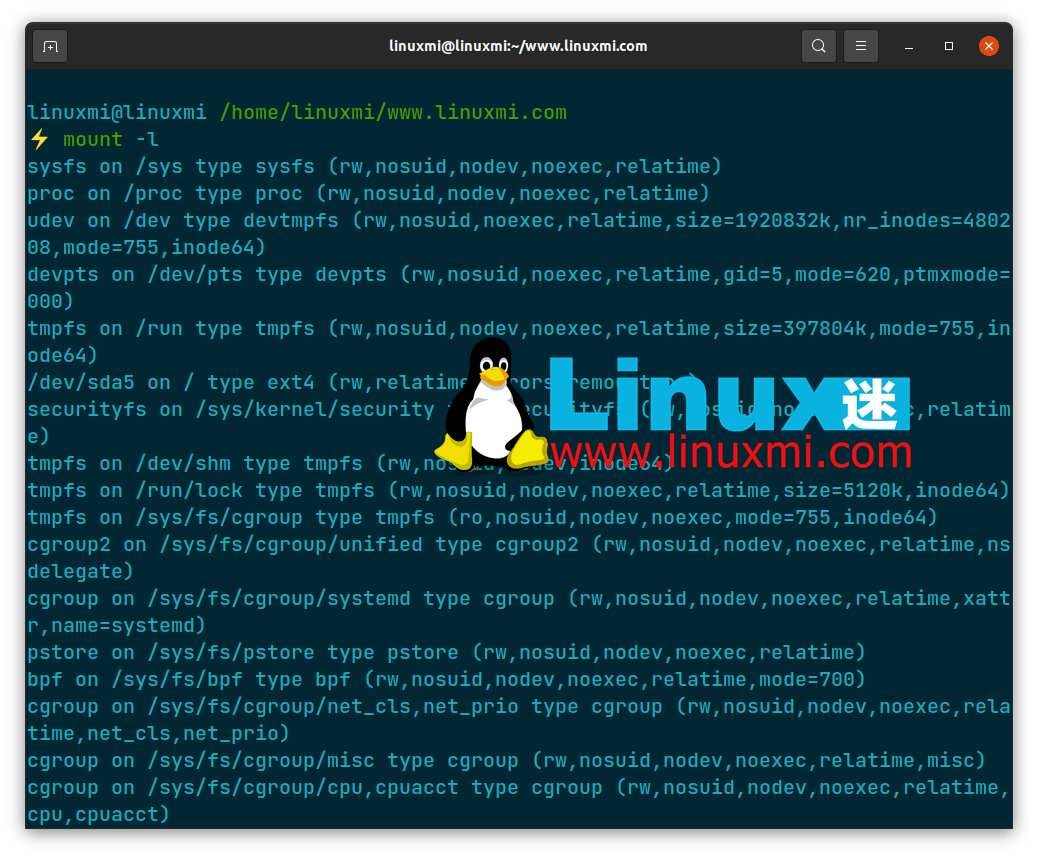Click the 'devpts on /dev/pts' line

point(519,275)
